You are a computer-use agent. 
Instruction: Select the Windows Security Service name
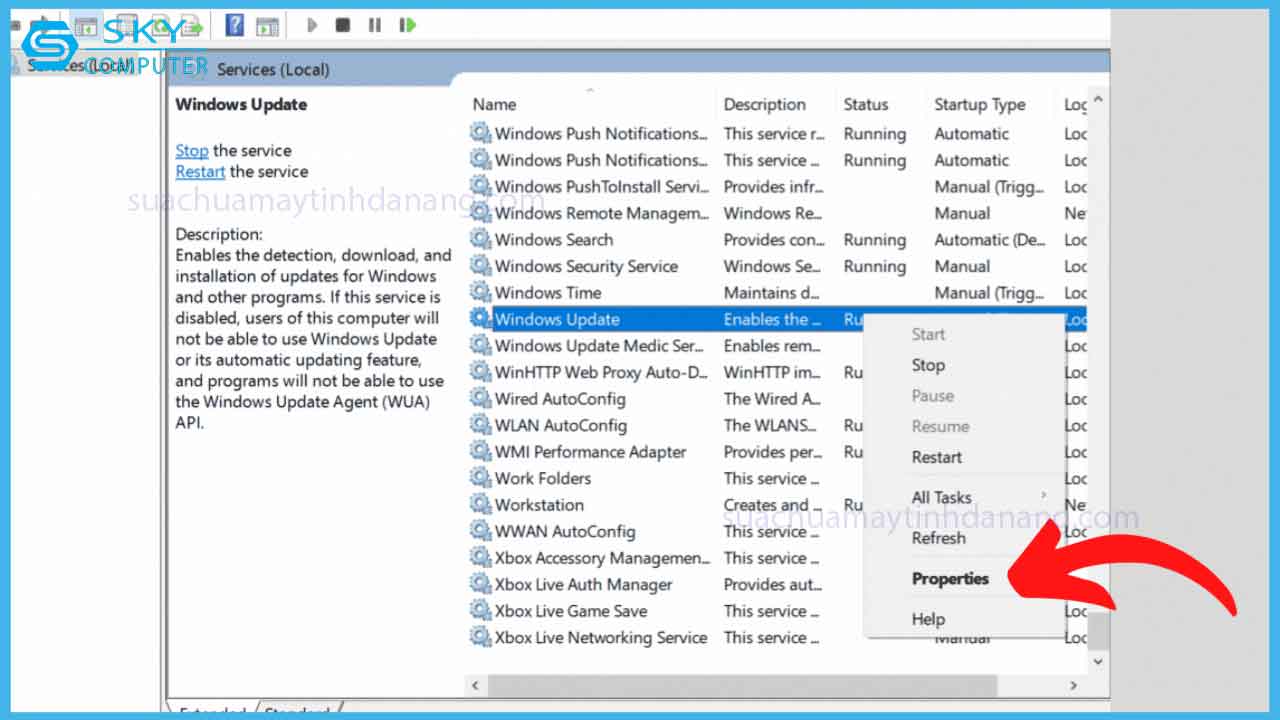pyautogui.click(x=586, y=266)
